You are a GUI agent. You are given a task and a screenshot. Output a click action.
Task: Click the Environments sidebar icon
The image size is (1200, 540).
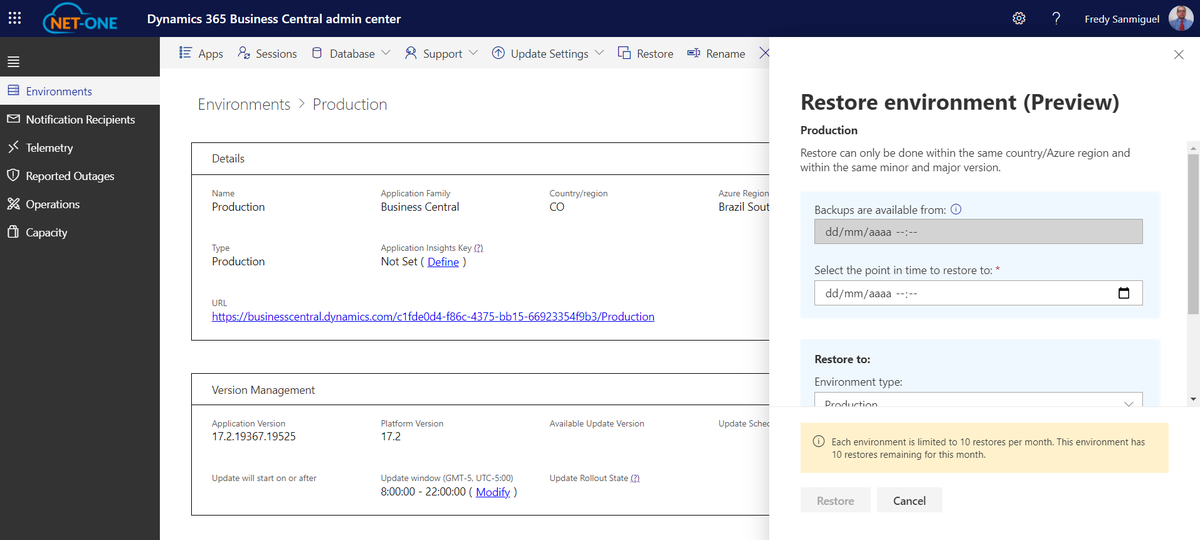[x=13, y=90]
